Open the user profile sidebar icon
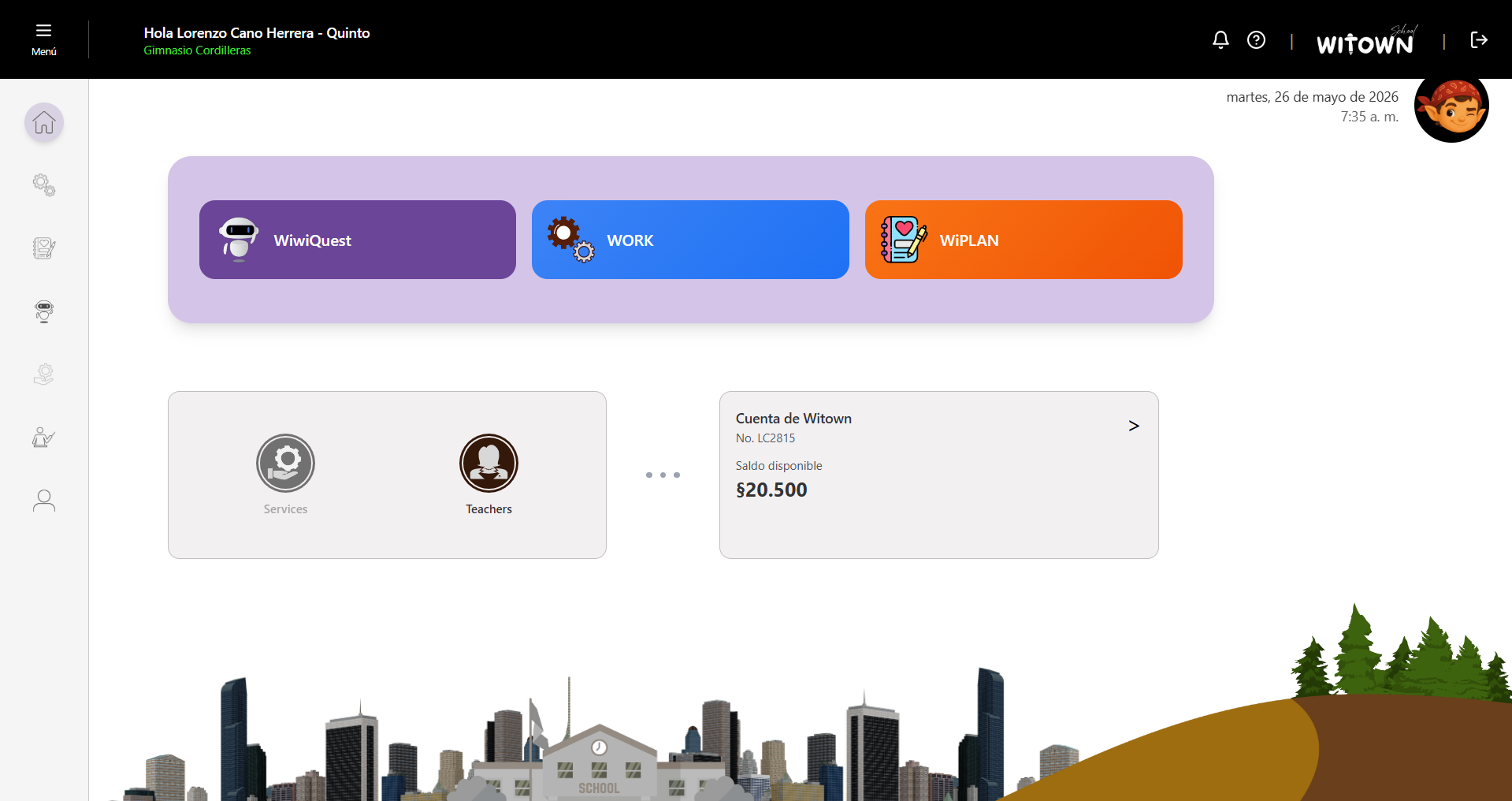 click(44, 501)
